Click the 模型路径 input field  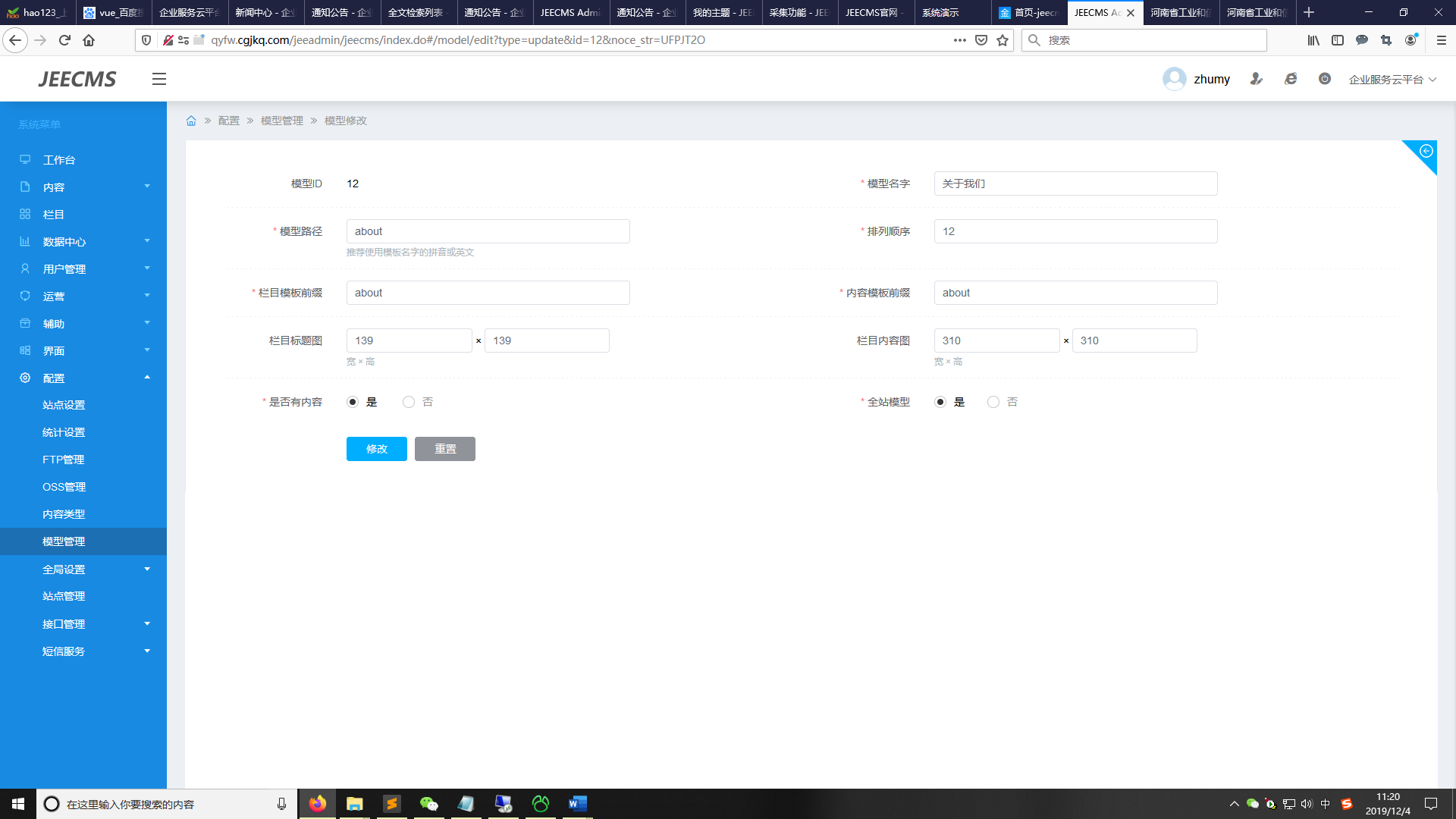(x=488, y=231)
